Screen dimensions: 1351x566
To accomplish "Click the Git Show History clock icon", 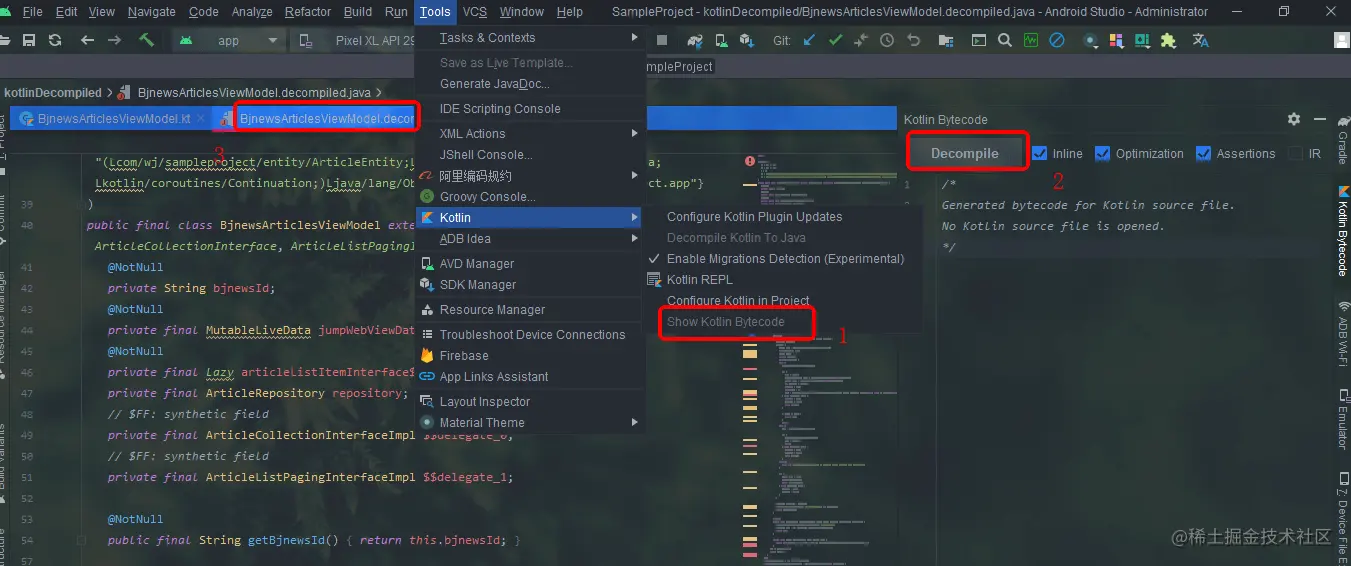I will coord(887,41).
